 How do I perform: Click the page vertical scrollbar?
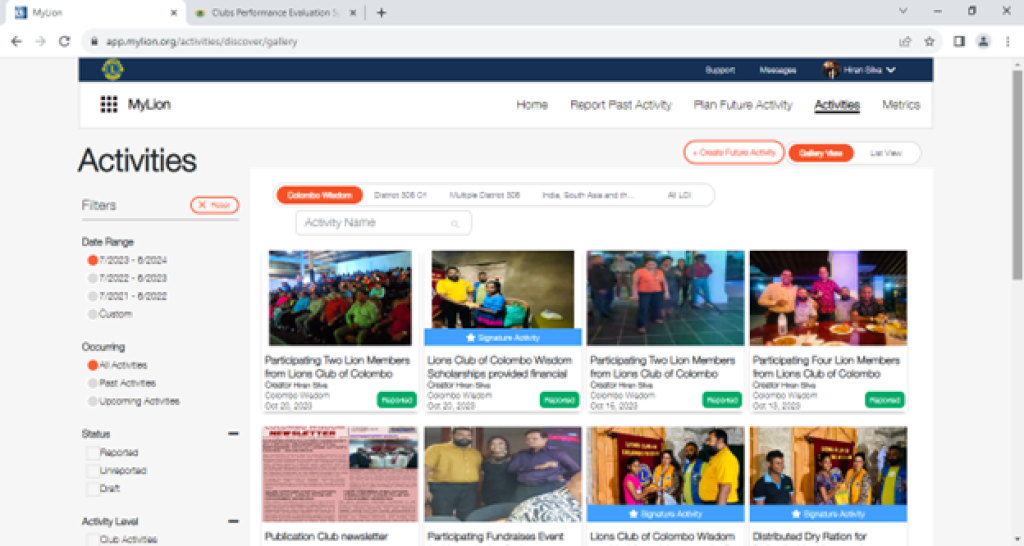(x=1017, y=176)
